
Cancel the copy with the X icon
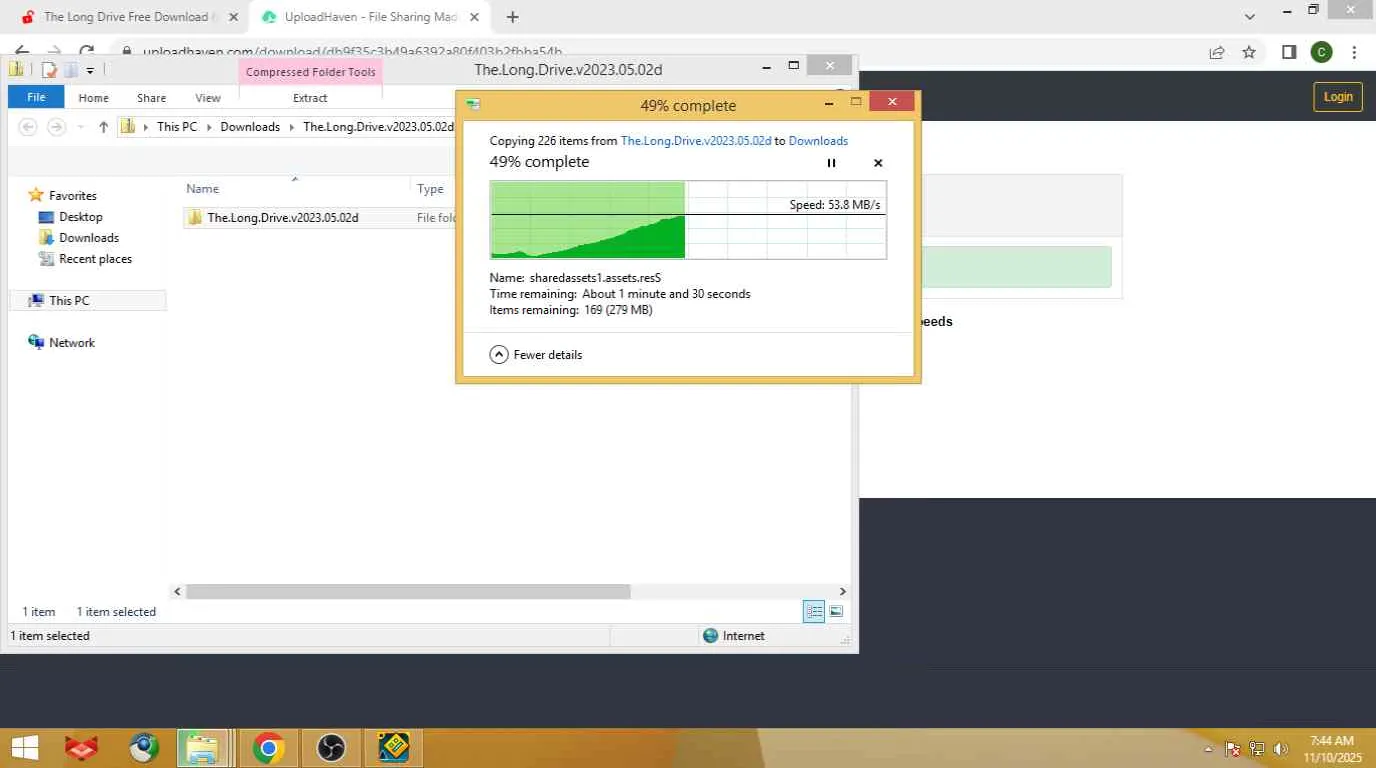[878, 163]
